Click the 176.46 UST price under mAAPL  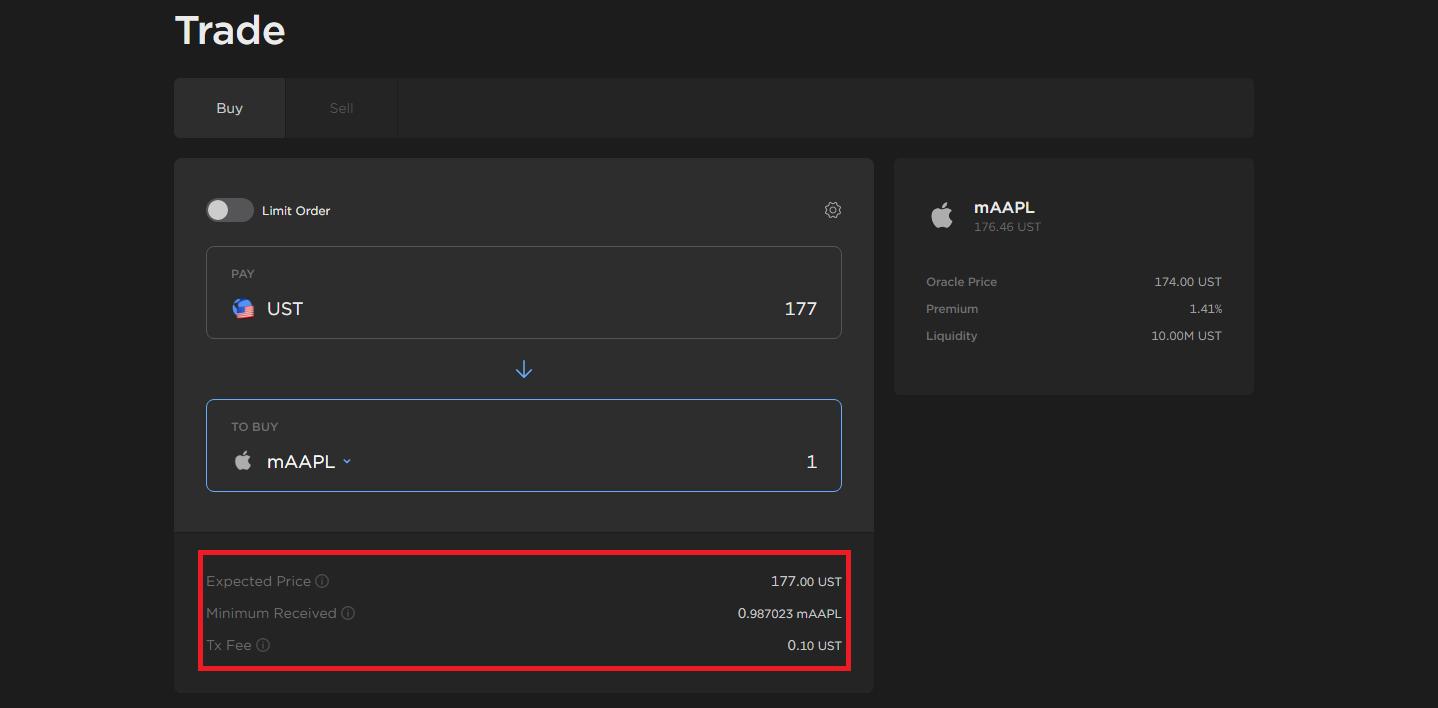[x=1007, y=226]
